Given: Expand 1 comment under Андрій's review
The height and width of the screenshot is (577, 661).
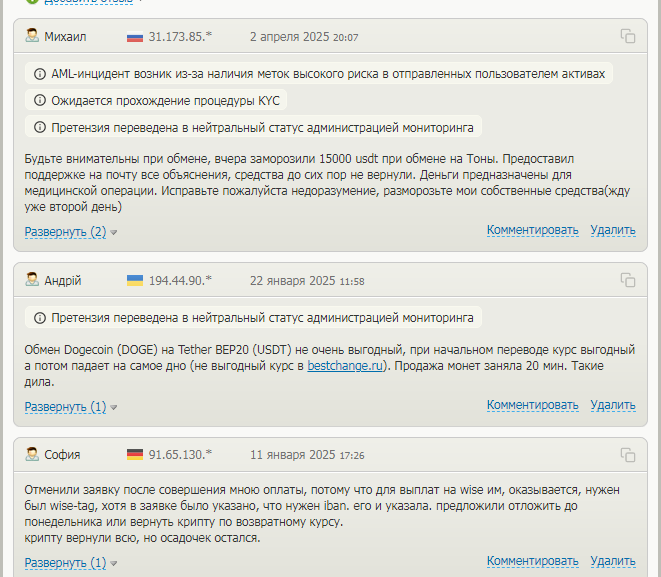Looking at the screenshot, I should [65, 407].
